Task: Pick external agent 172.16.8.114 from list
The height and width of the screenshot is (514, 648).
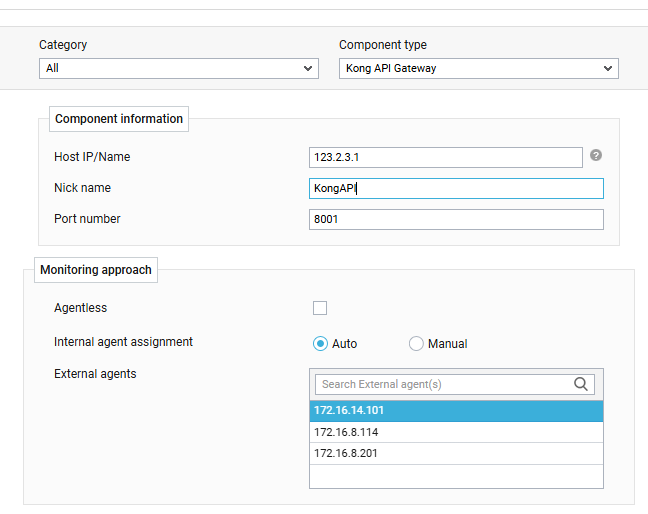Action: [456, 432]
